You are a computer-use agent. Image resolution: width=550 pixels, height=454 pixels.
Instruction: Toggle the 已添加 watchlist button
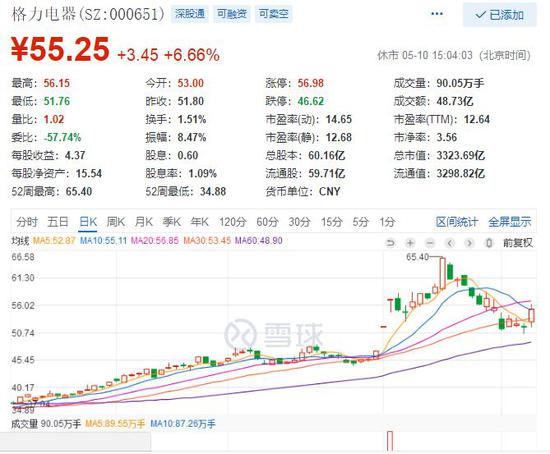click(x=499, y=15)
